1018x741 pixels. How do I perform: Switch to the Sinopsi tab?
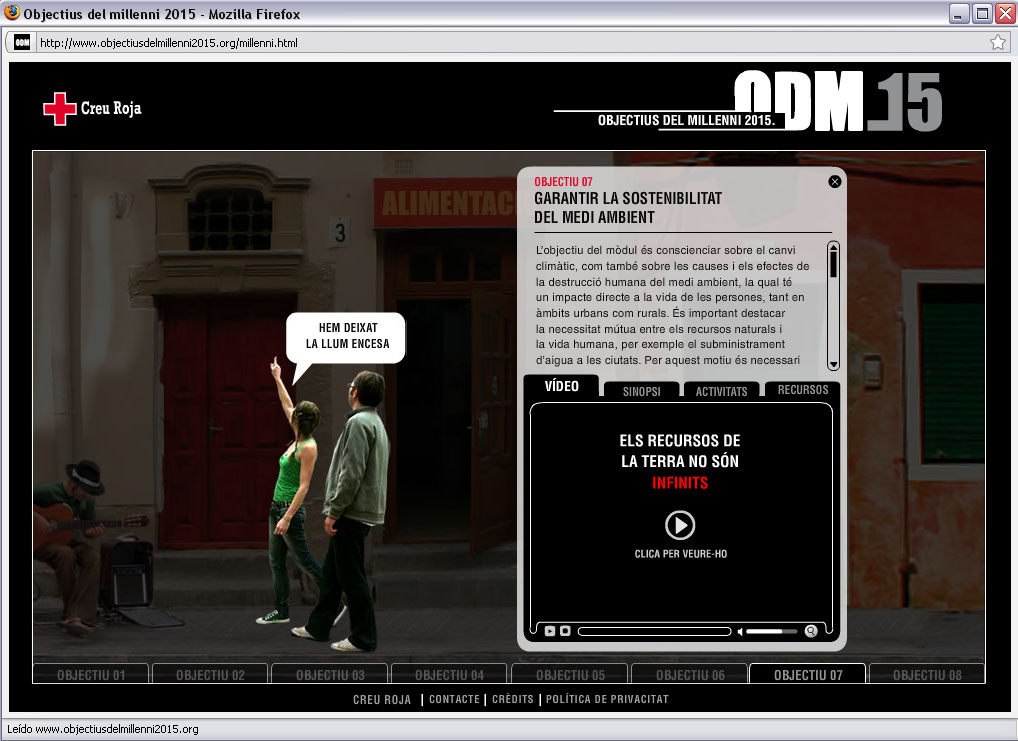click(x=641, y=391)
